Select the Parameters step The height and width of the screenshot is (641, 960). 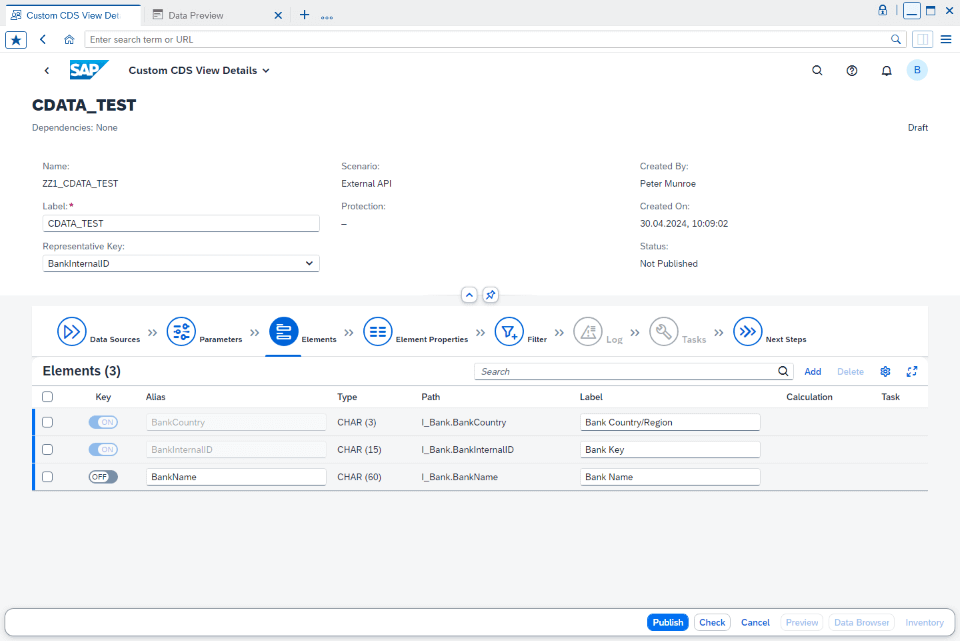[x=181, y=331]
